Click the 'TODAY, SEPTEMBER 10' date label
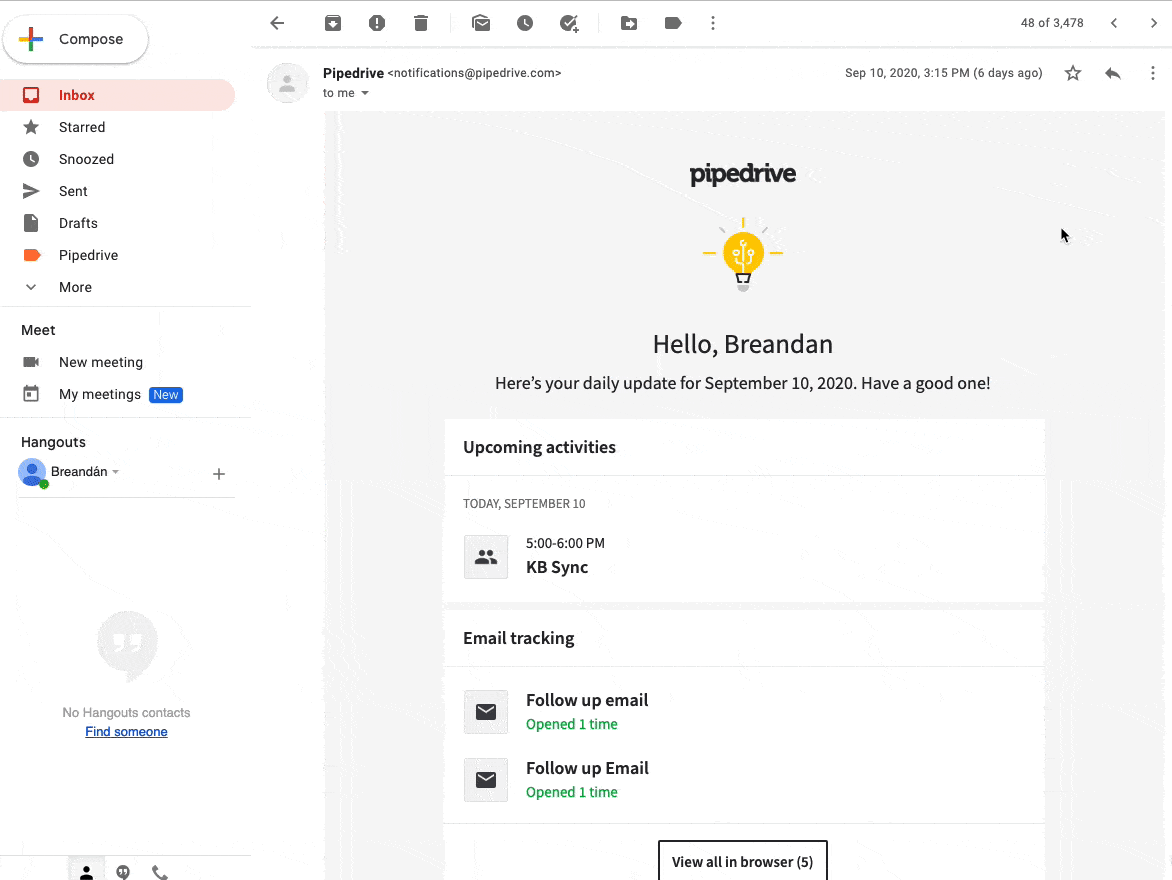The width and height of the screenshot is (1172, 880). [x=524, y=504]
